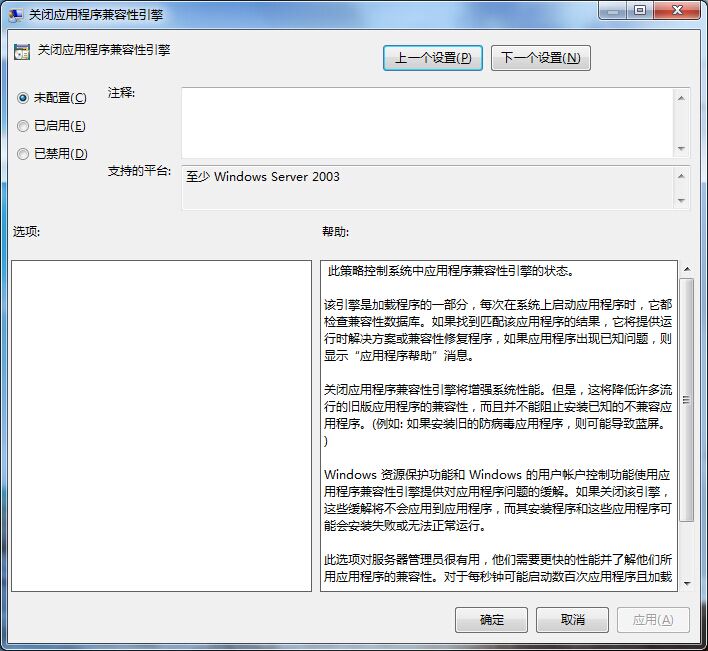Maximize the dialog window
708x651 pixels.
pos(639,10)
